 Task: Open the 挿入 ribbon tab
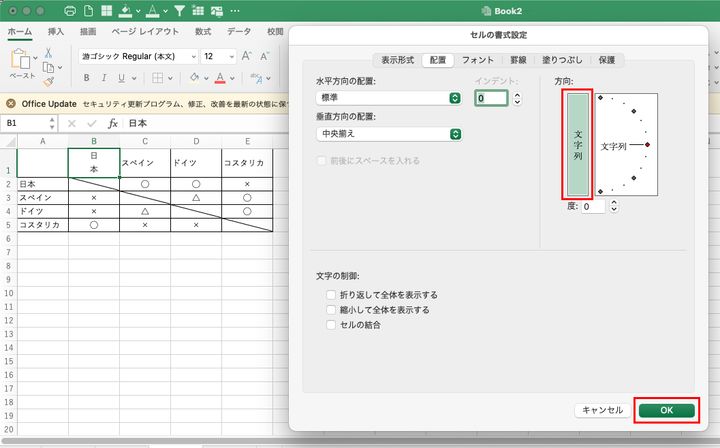pos(56,32)
